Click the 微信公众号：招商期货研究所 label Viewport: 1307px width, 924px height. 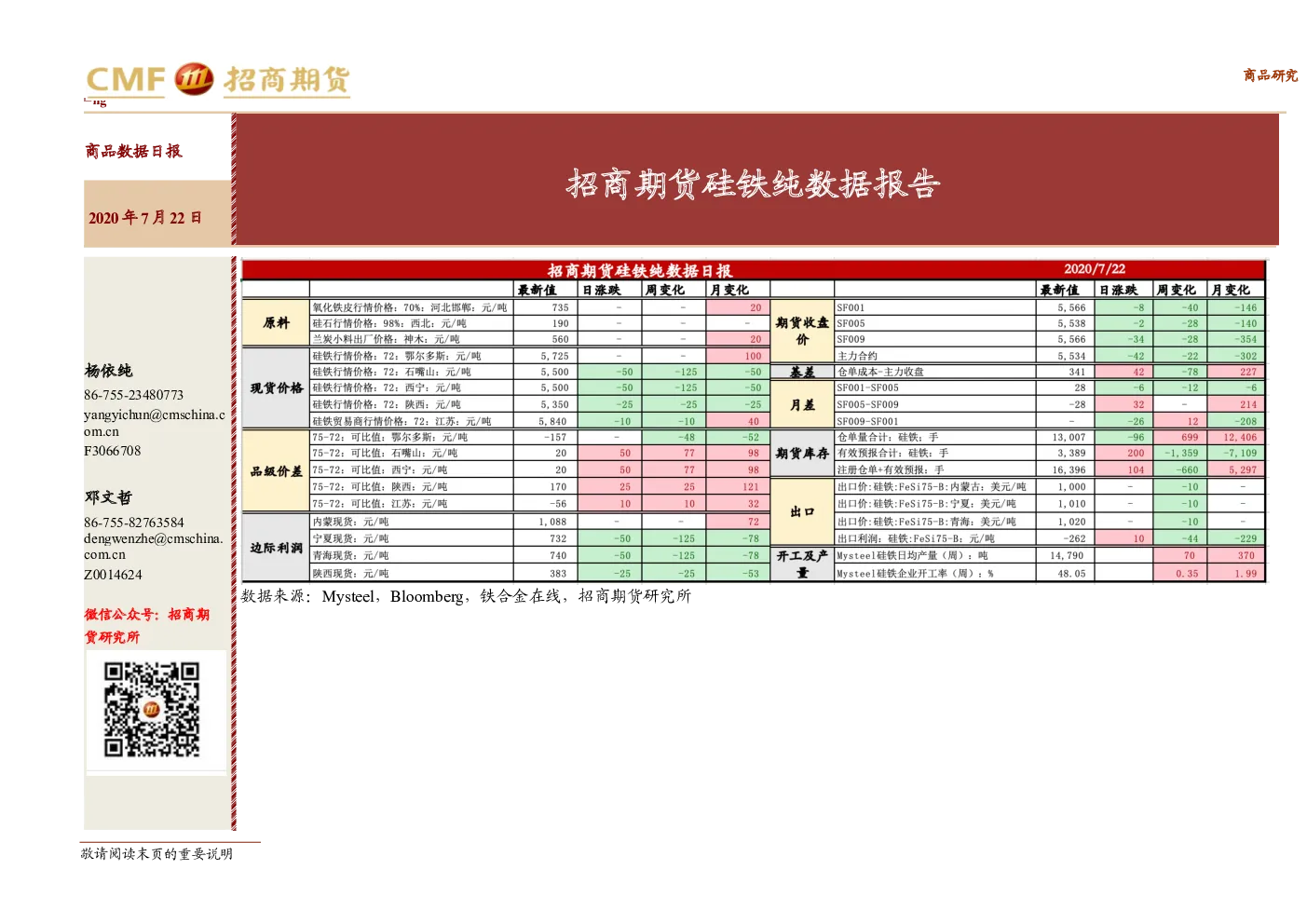pyautogui.click(x=147, y=626)
